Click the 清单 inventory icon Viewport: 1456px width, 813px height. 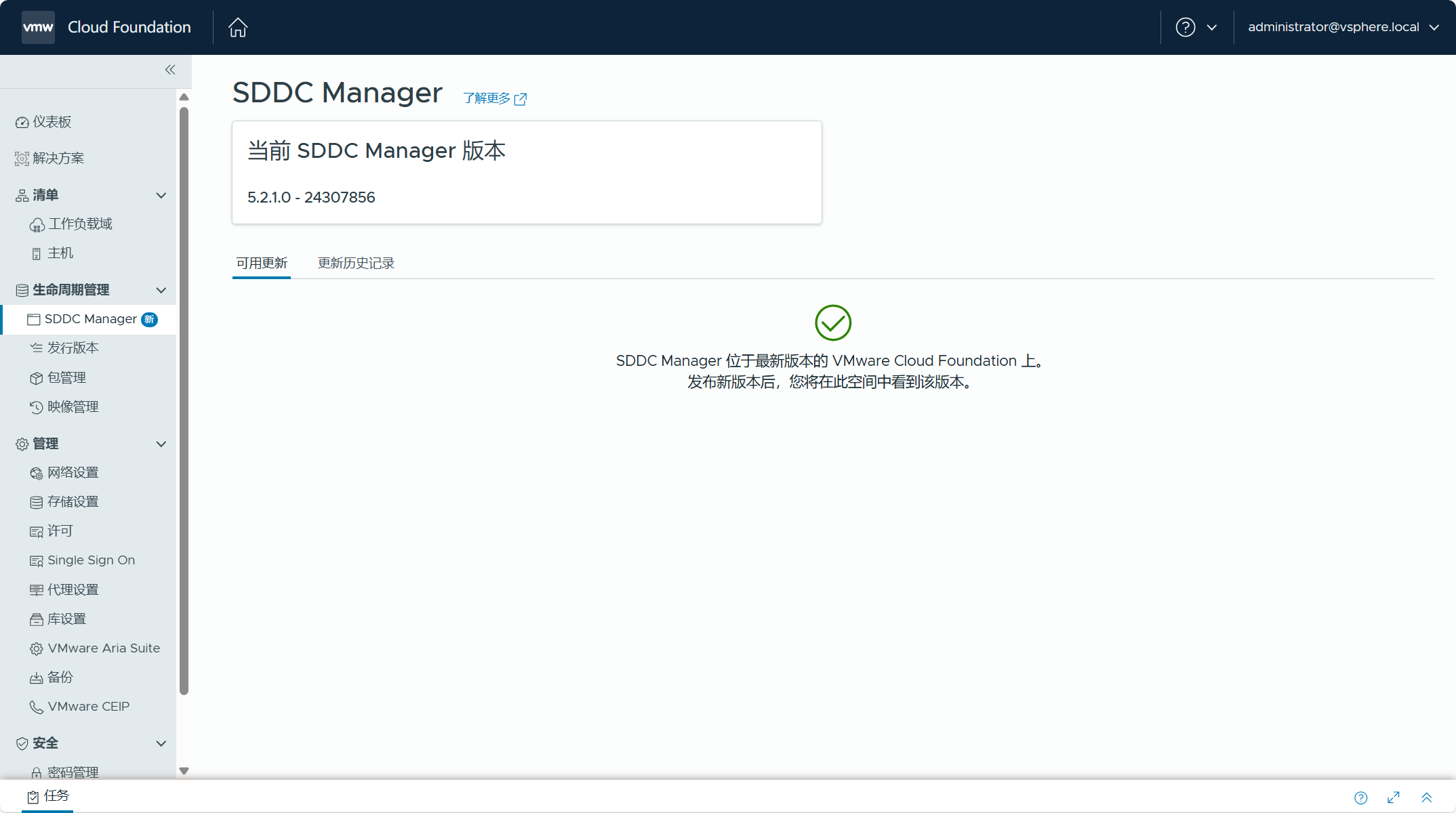click(x=22, y=196)
